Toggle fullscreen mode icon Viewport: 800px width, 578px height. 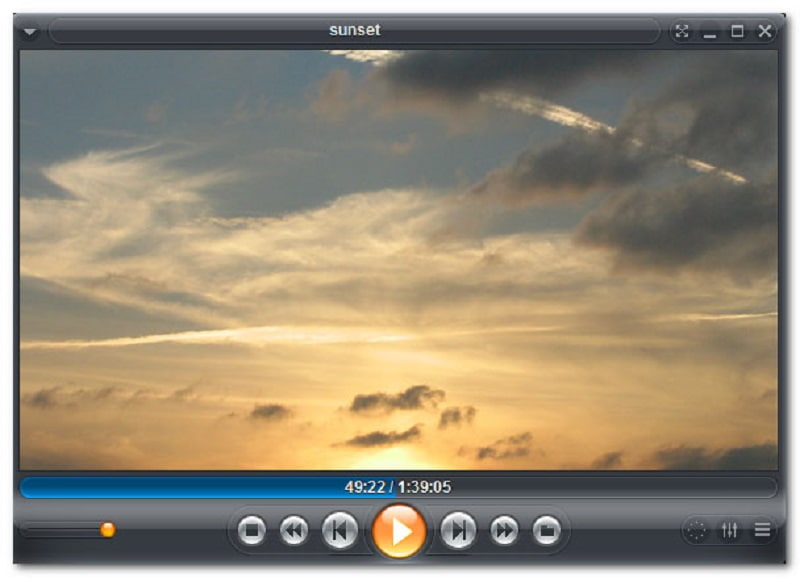tap(682, 31)
